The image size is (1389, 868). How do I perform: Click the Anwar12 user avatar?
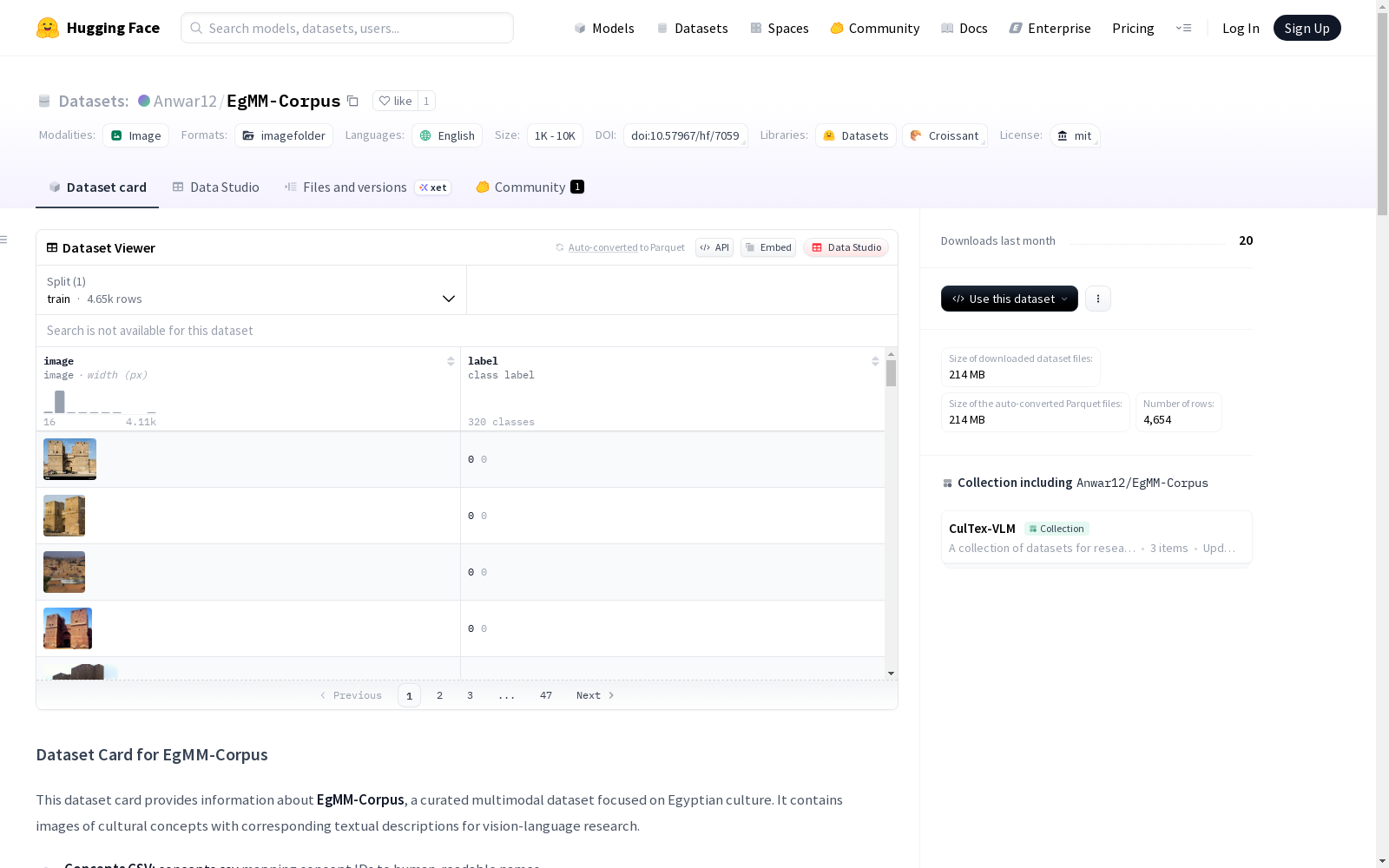144,101
